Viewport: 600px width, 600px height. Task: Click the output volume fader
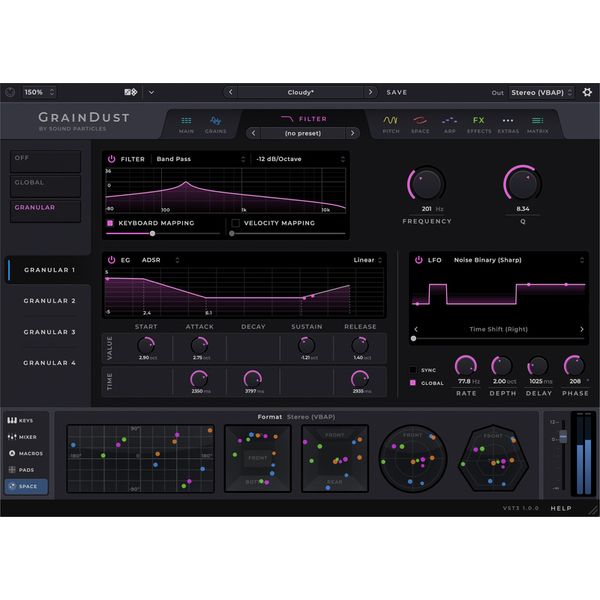(x=563, y=436)
